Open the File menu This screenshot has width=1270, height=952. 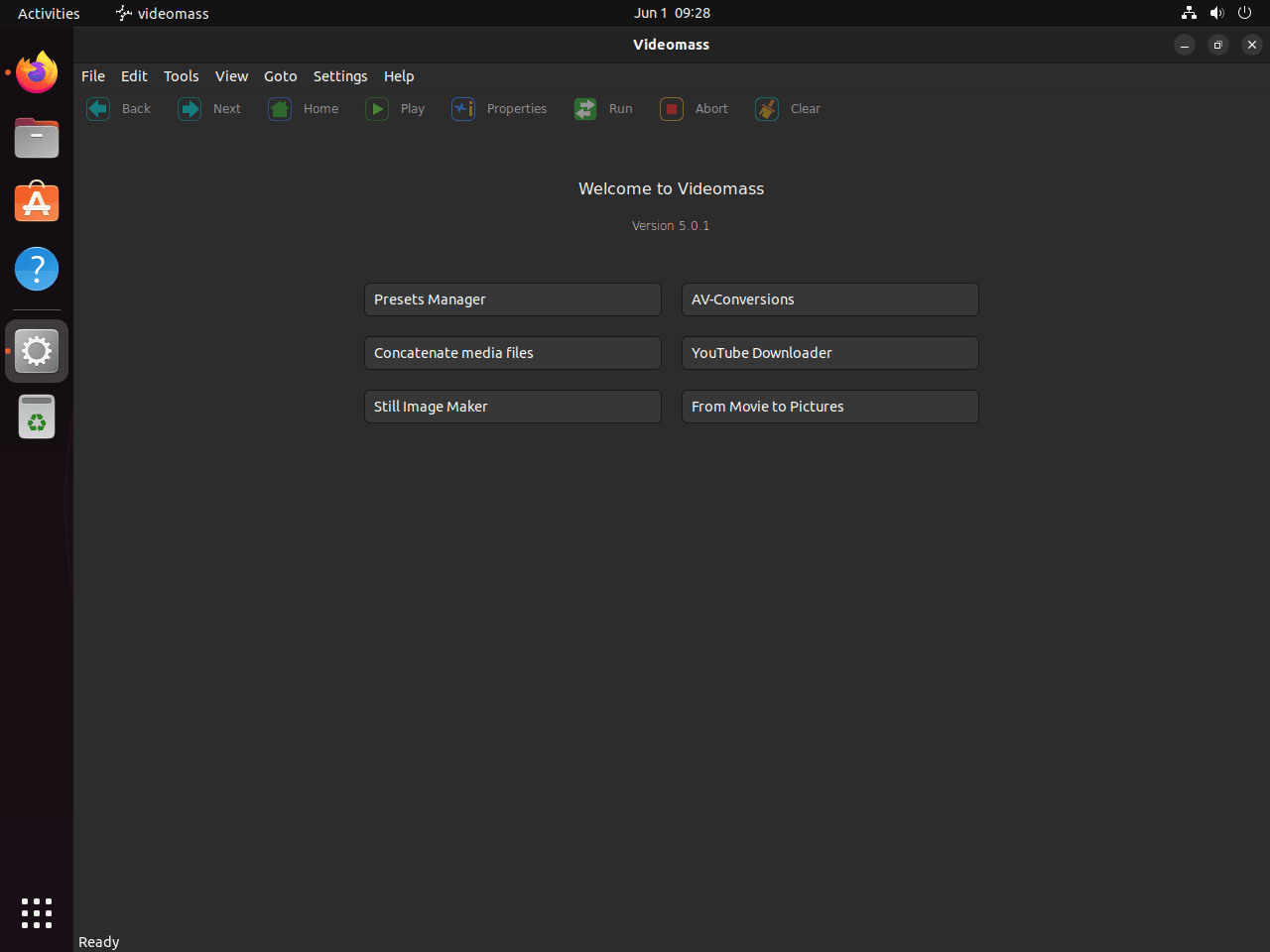(x=93, y=76)
